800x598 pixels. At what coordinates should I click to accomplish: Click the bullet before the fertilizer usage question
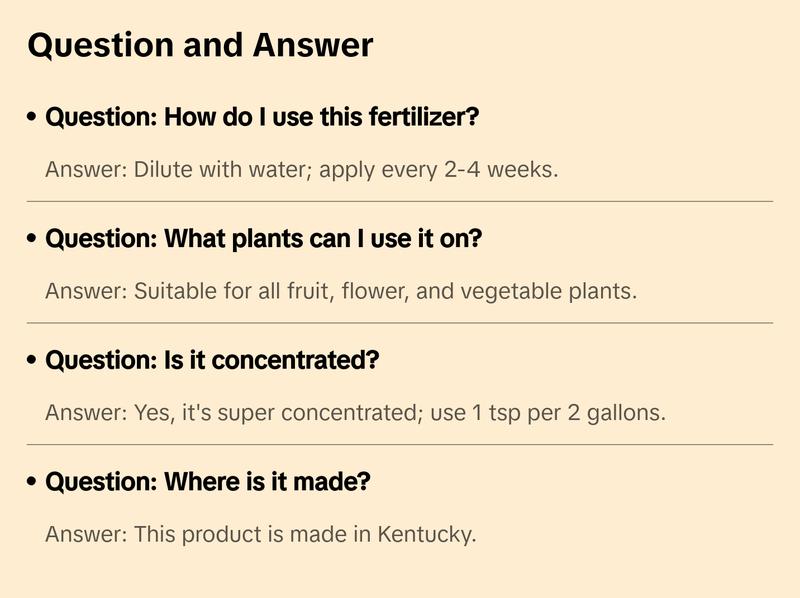pos(33,118)
